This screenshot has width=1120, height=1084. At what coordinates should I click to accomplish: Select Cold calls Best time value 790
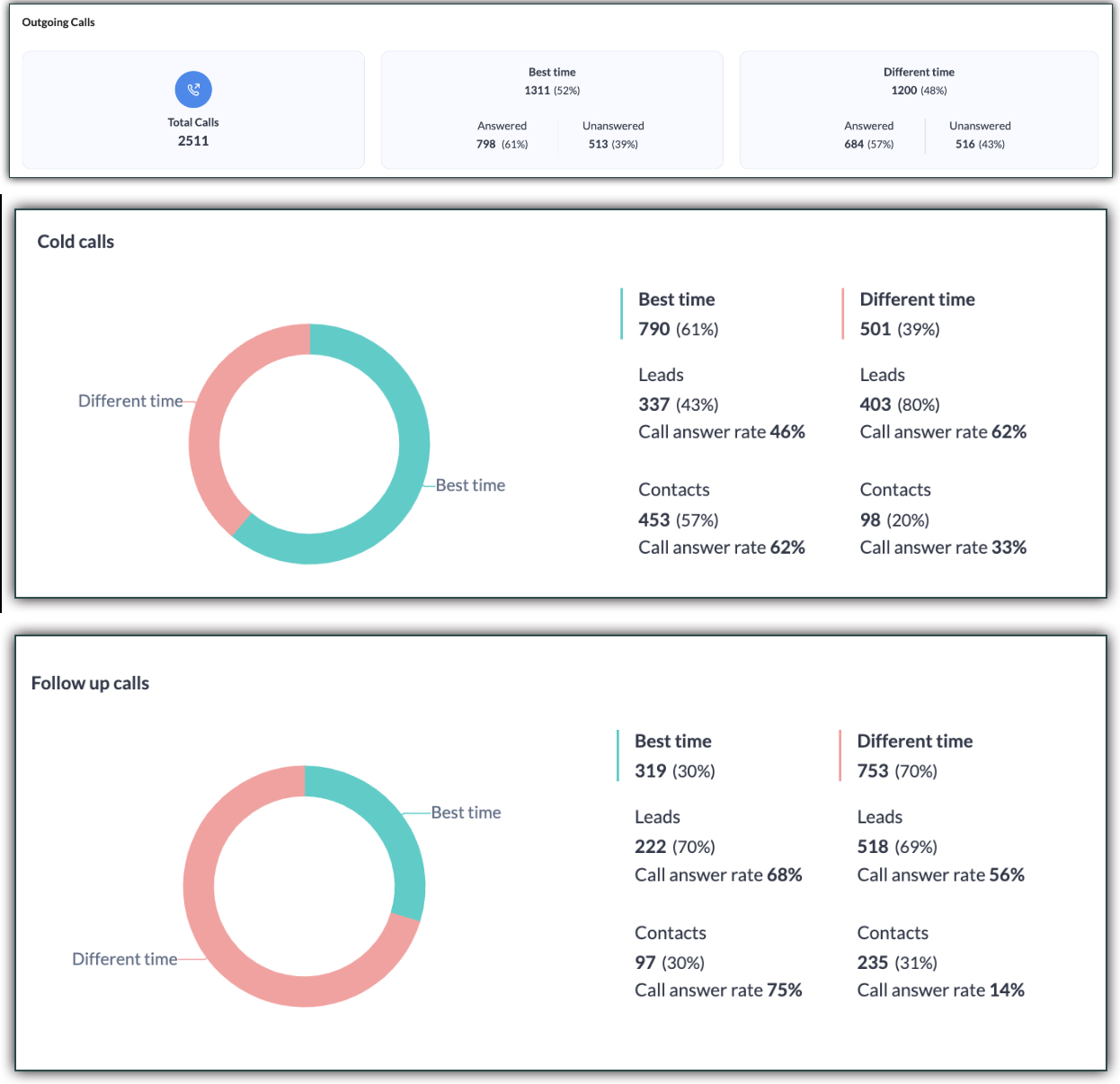654,329
